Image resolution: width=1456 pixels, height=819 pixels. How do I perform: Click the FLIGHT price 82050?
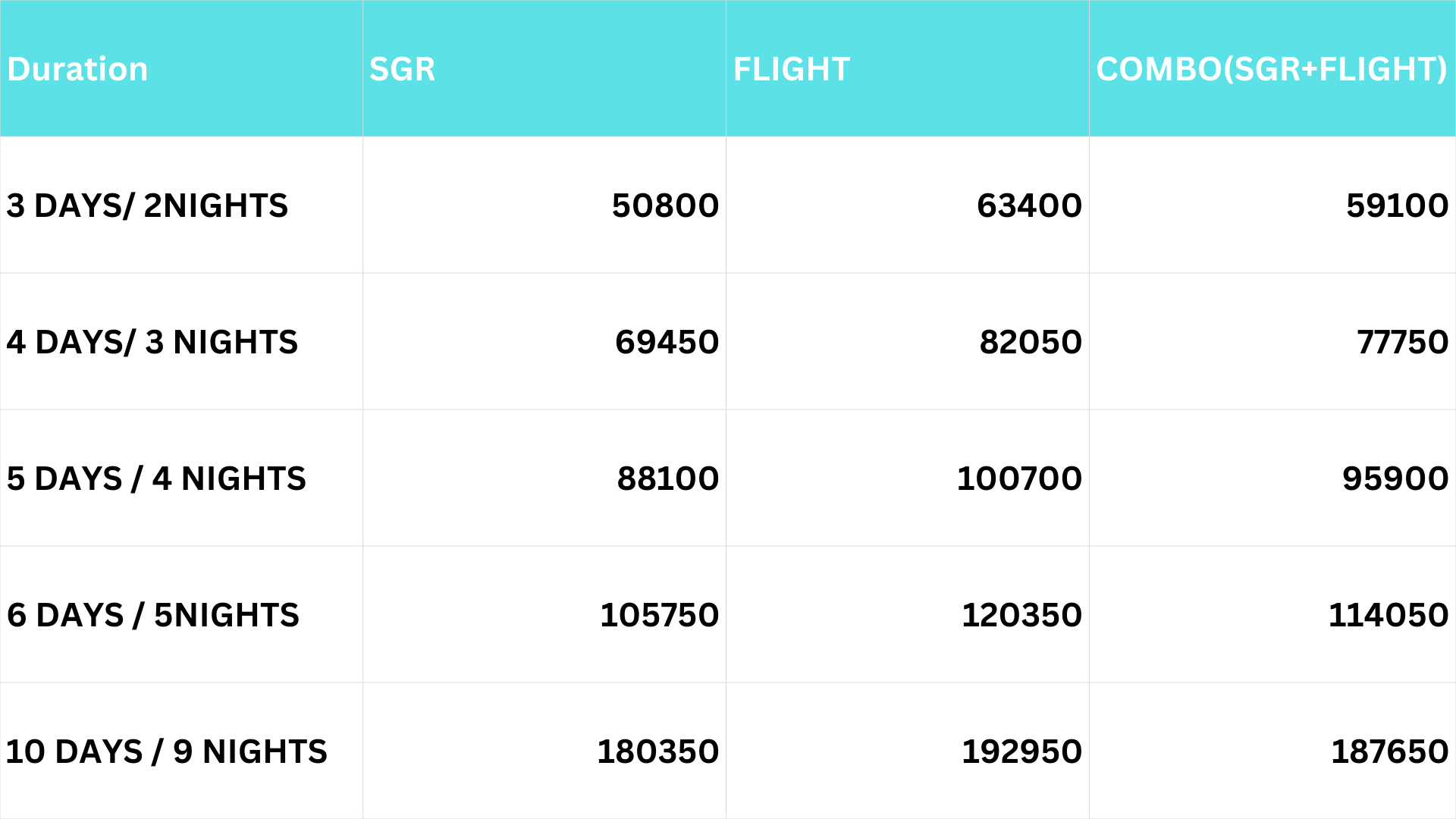point(1031,342)
